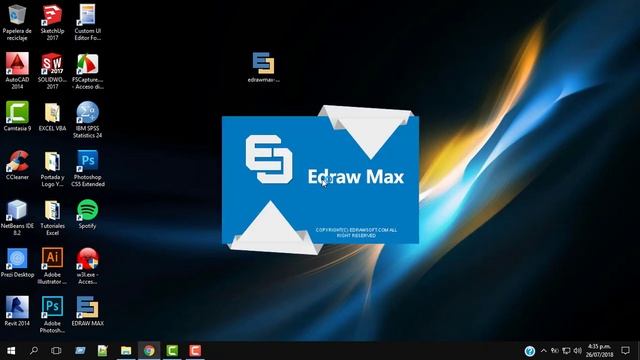640x360 pixels.
Task: Launch Spotify from the desktop
Action: pyautogui.click(x=87, y=214)
